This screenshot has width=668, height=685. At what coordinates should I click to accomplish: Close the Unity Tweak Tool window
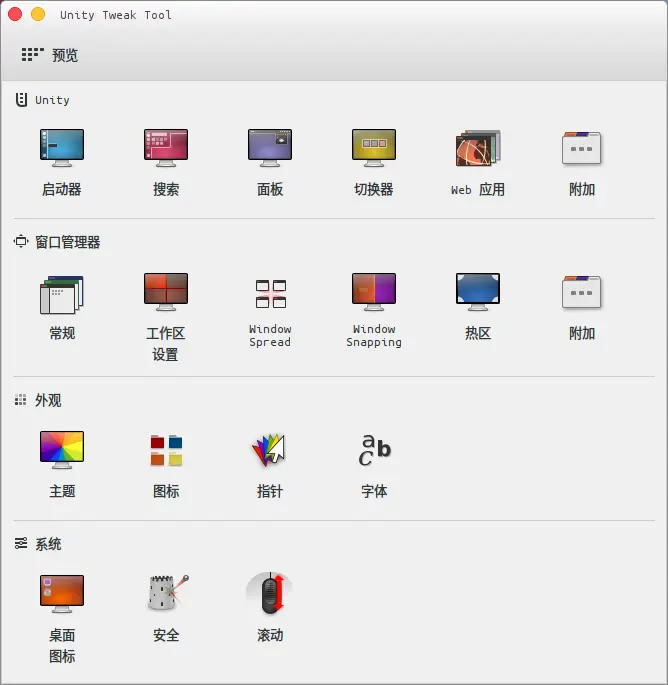pyautogui.click(x=15, y=14)
